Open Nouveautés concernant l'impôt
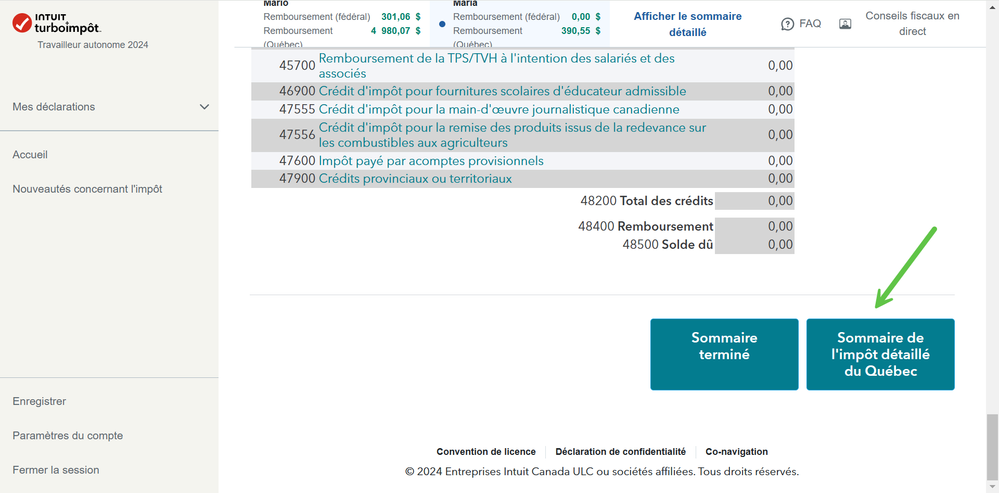Screen dimensions: 999x493 pos(87,189)
